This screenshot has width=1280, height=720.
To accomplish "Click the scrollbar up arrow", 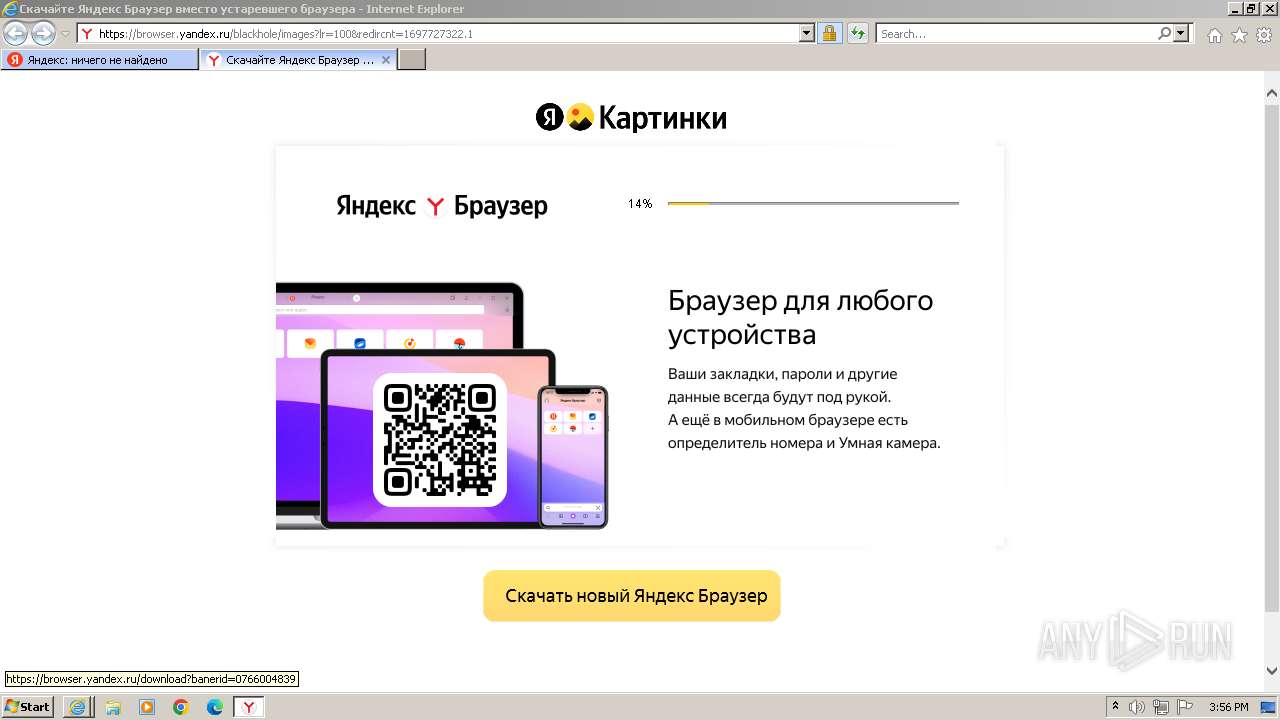I will pyautogui.click(x=1271, y=93).
